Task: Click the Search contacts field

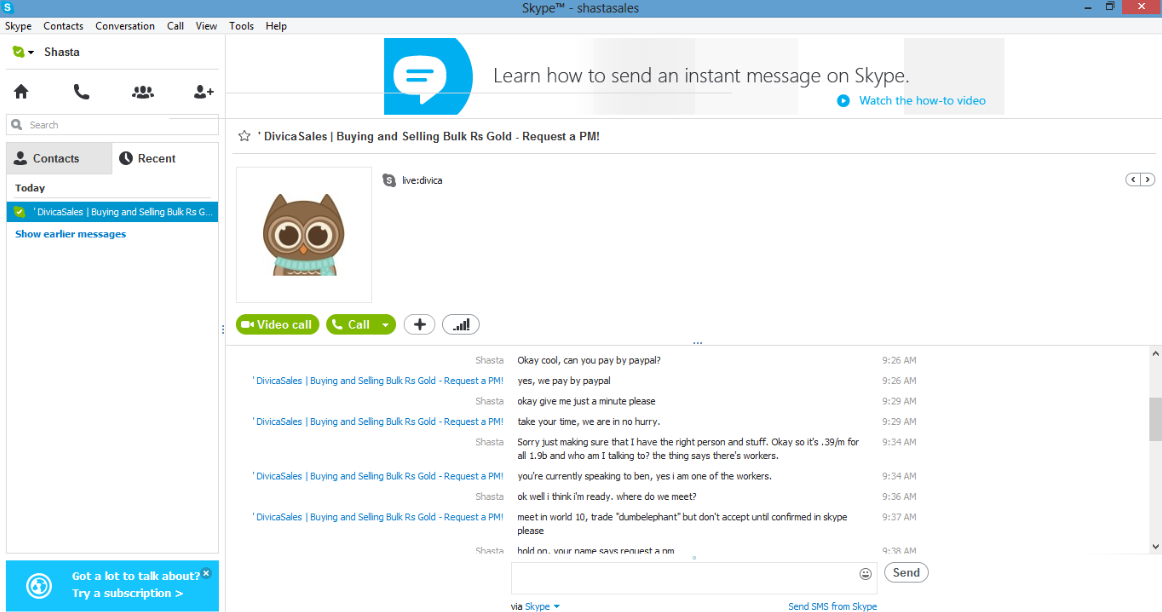Action: coord(113,124)
